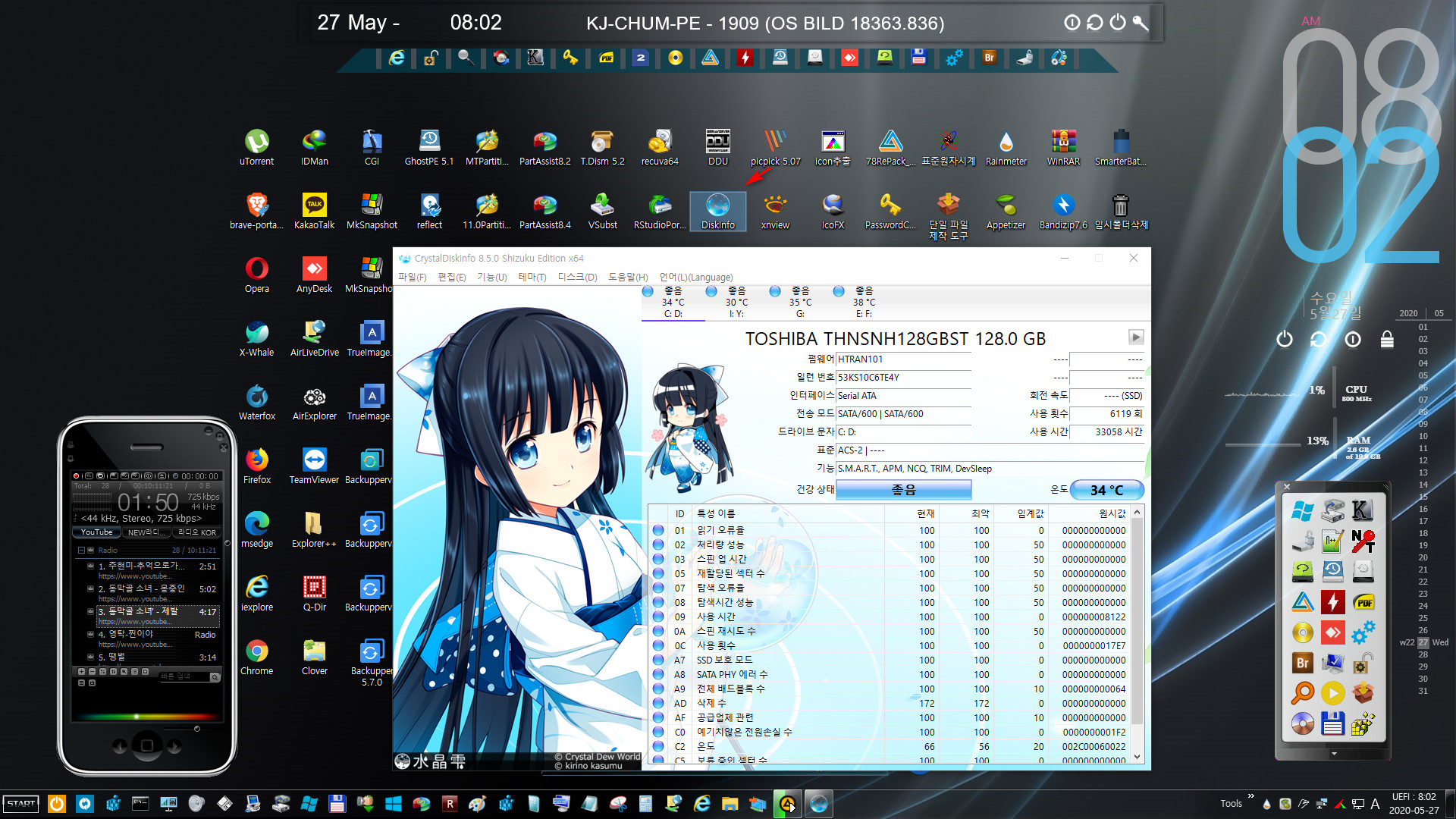Open the 언어(L)(Language) menu

(x=696, y=277)
